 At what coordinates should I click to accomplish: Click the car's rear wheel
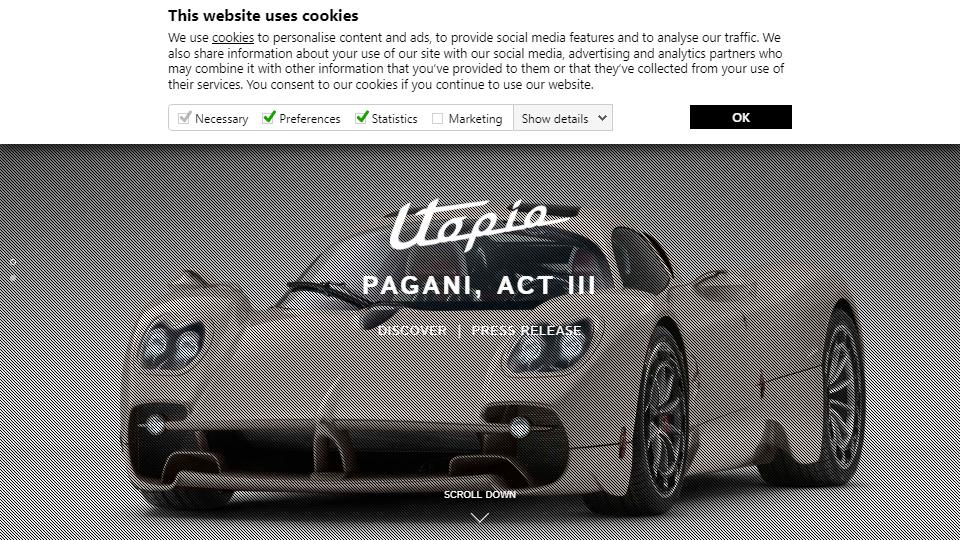pos(842,393)
